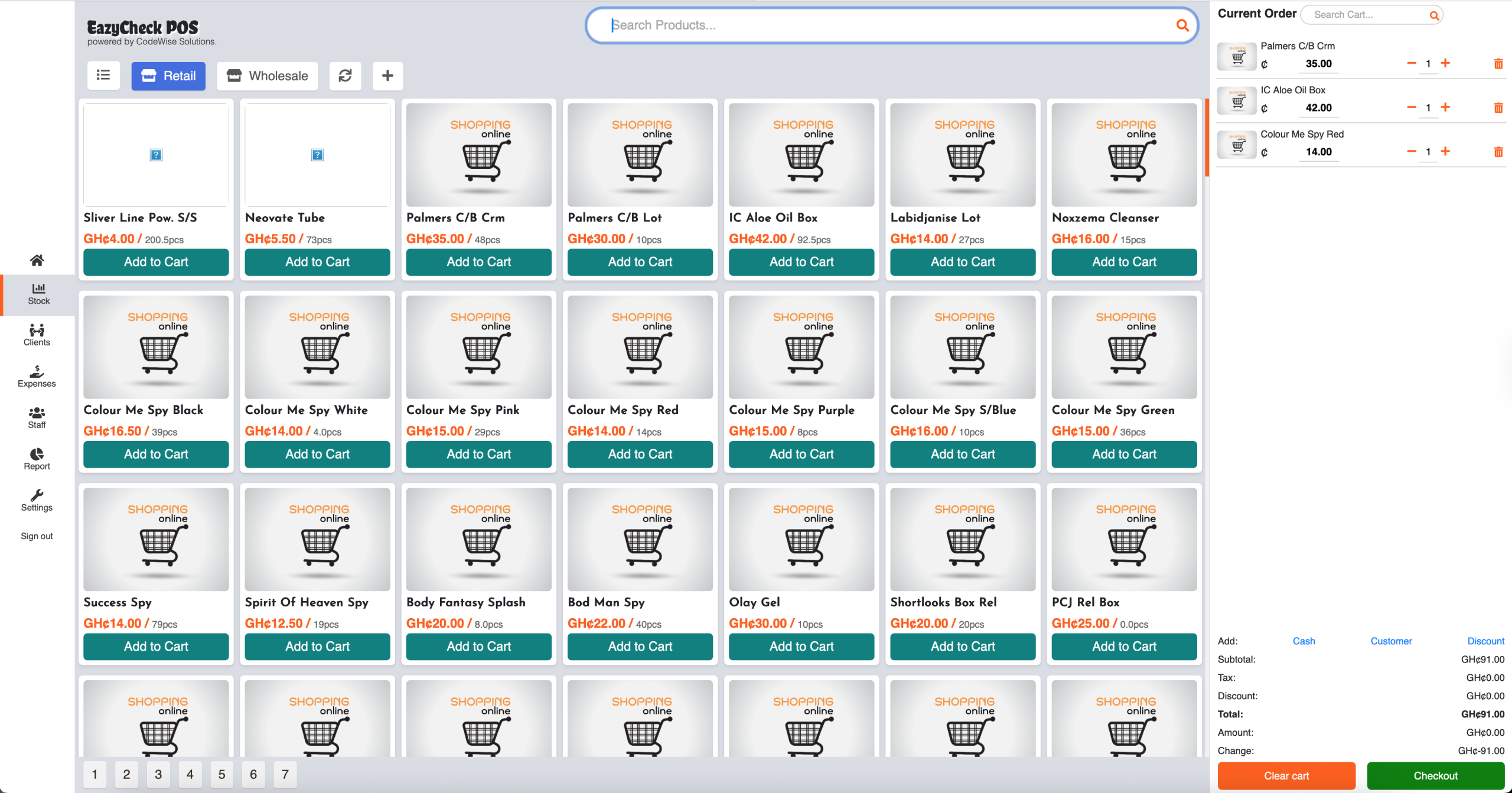1512x793 pixels.
Task: Add Shortlooks Box Rel to cart
Action: 963,647
